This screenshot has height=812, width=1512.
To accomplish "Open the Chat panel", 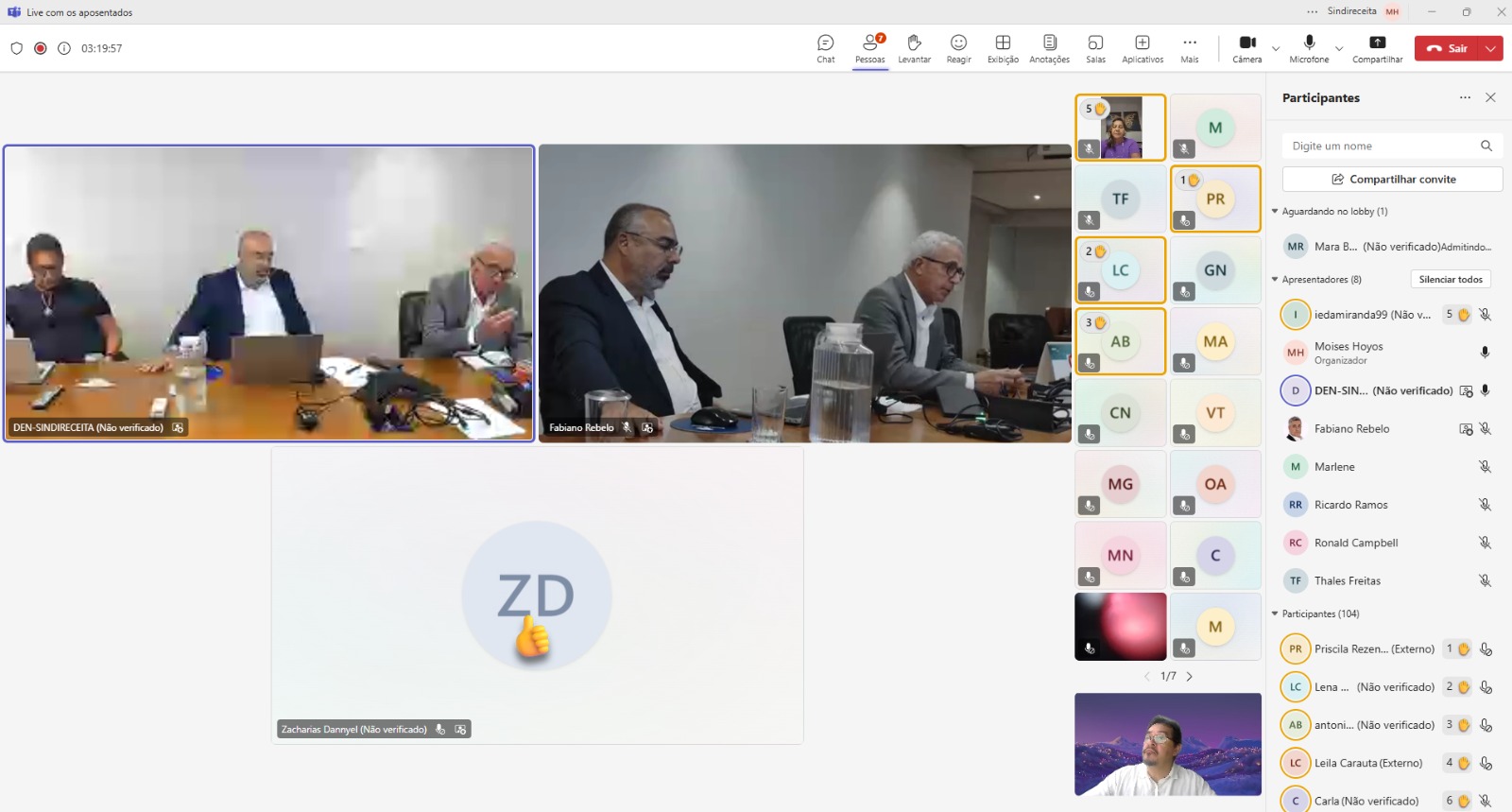I will click(x=825, y=48).
